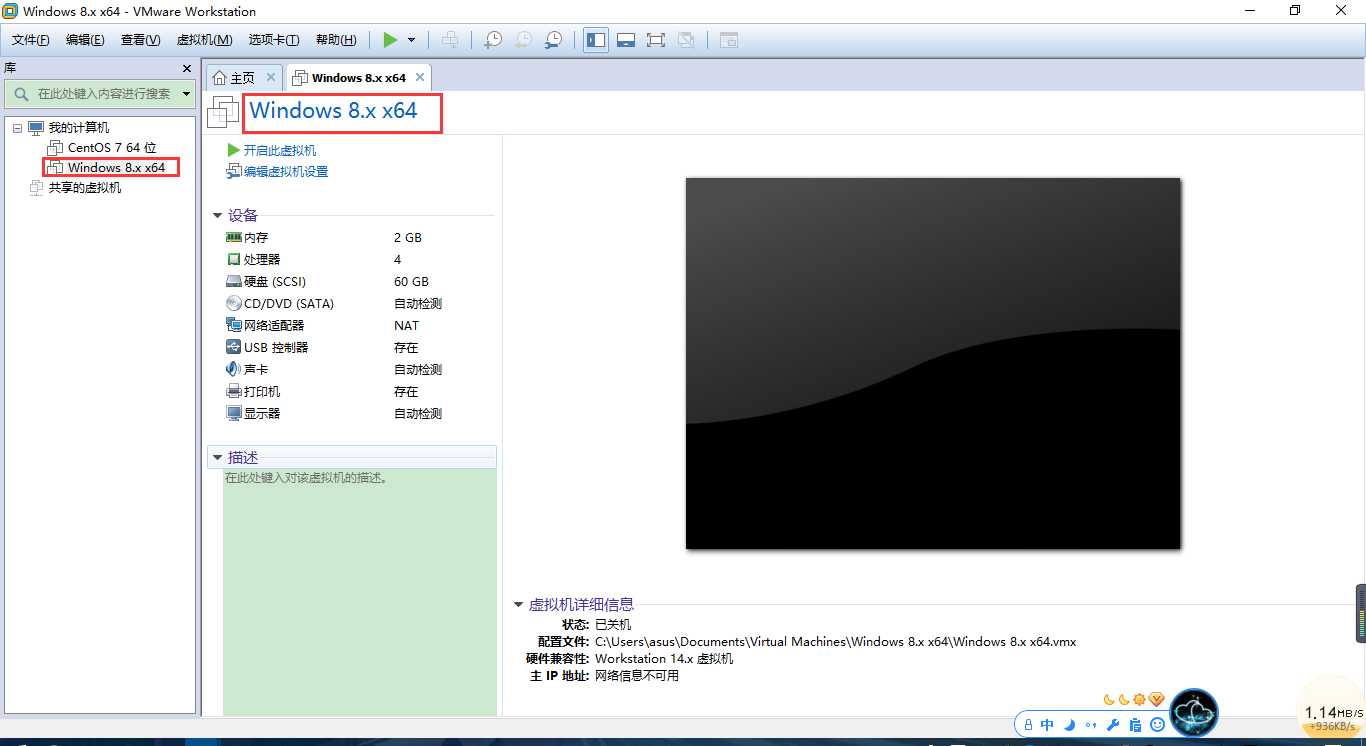This screenshot has width=1366, height=746.
Task: Click the IME lock icon
Action: pos(1029,725)
